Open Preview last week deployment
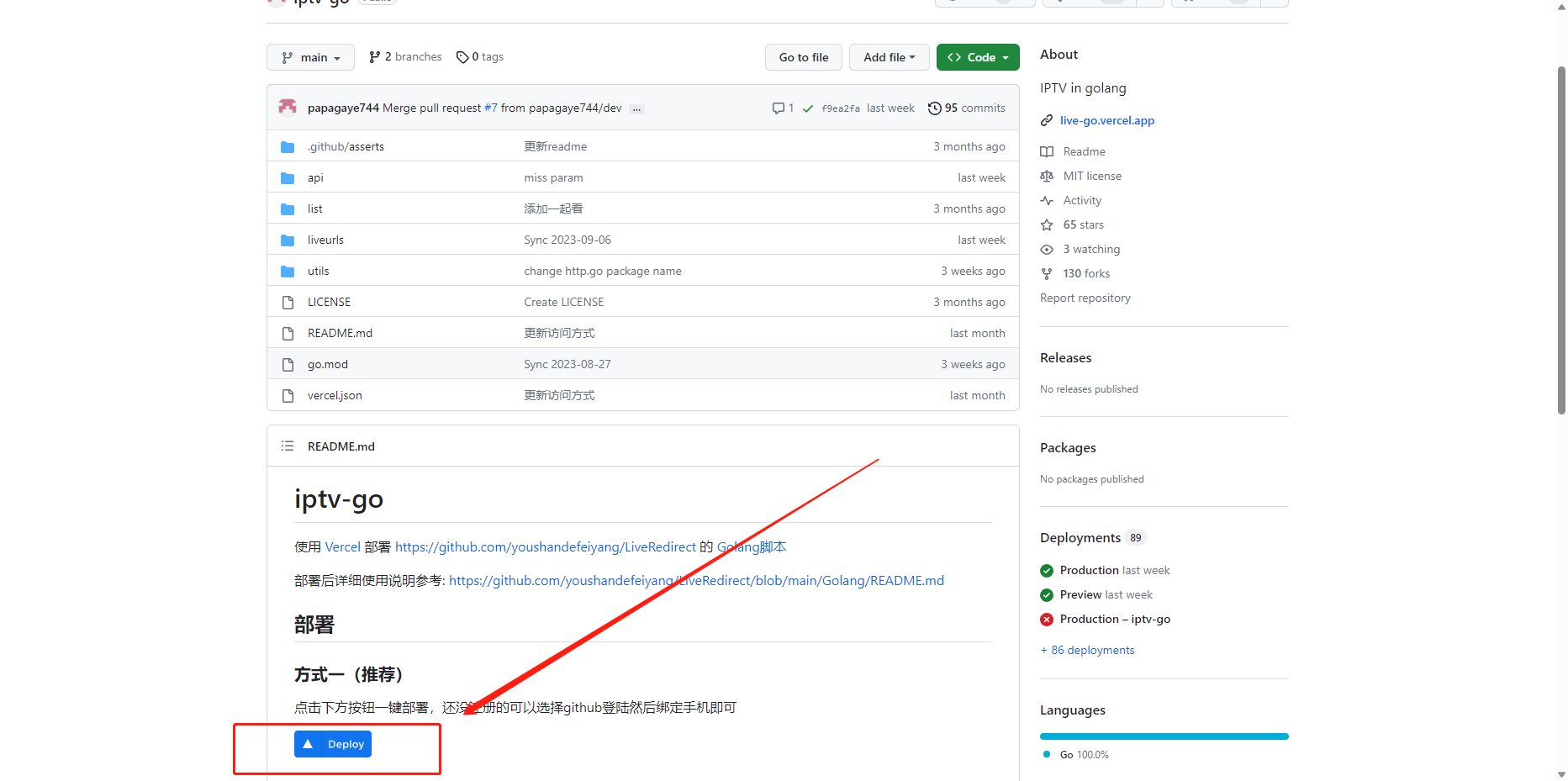This screenshot has width=1568, height=781. [x=1106, y=594]
